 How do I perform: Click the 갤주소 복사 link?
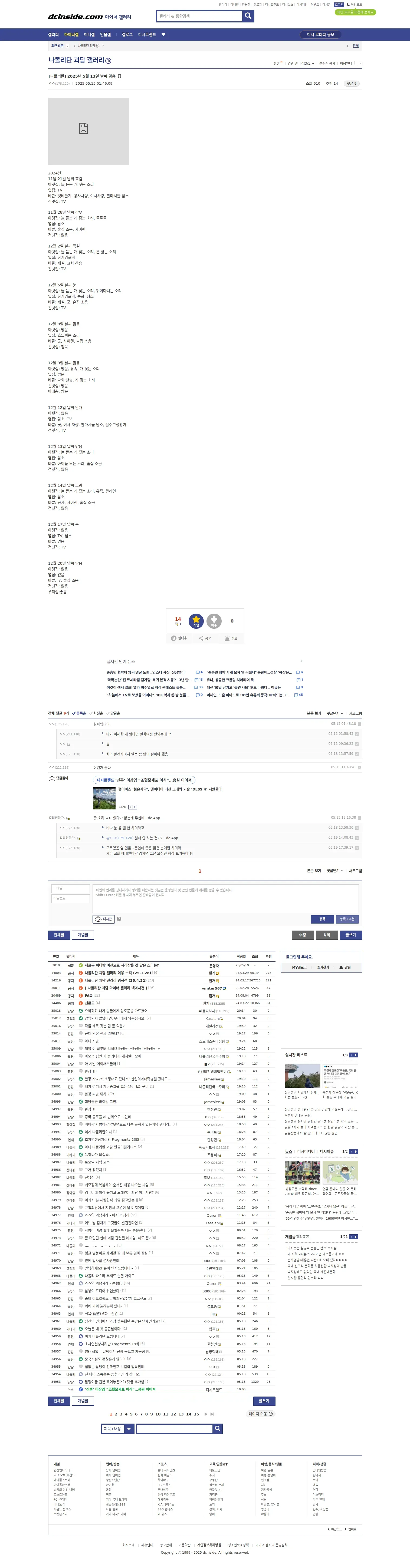[327, 63]
